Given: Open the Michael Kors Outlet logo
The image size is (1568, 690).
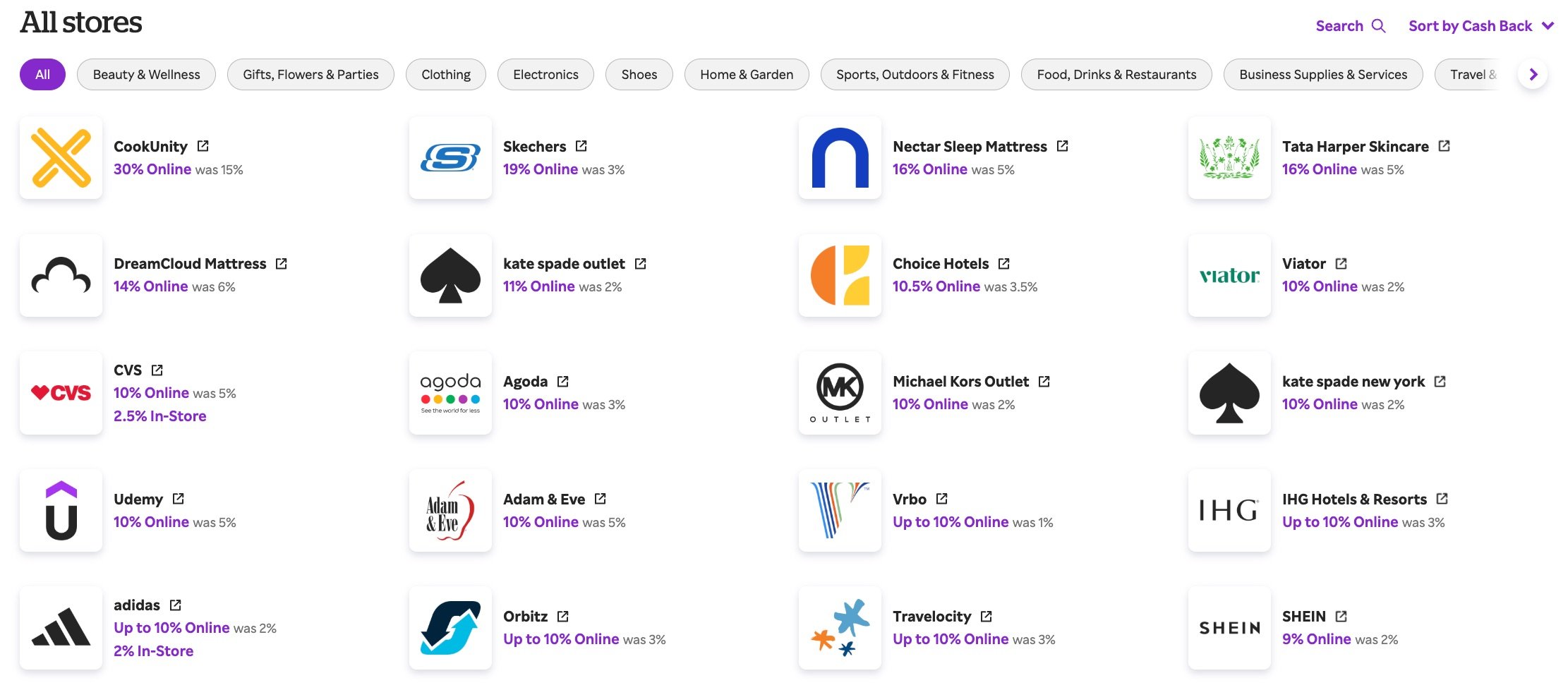Looking at the screenshot, I should (840, 393).
